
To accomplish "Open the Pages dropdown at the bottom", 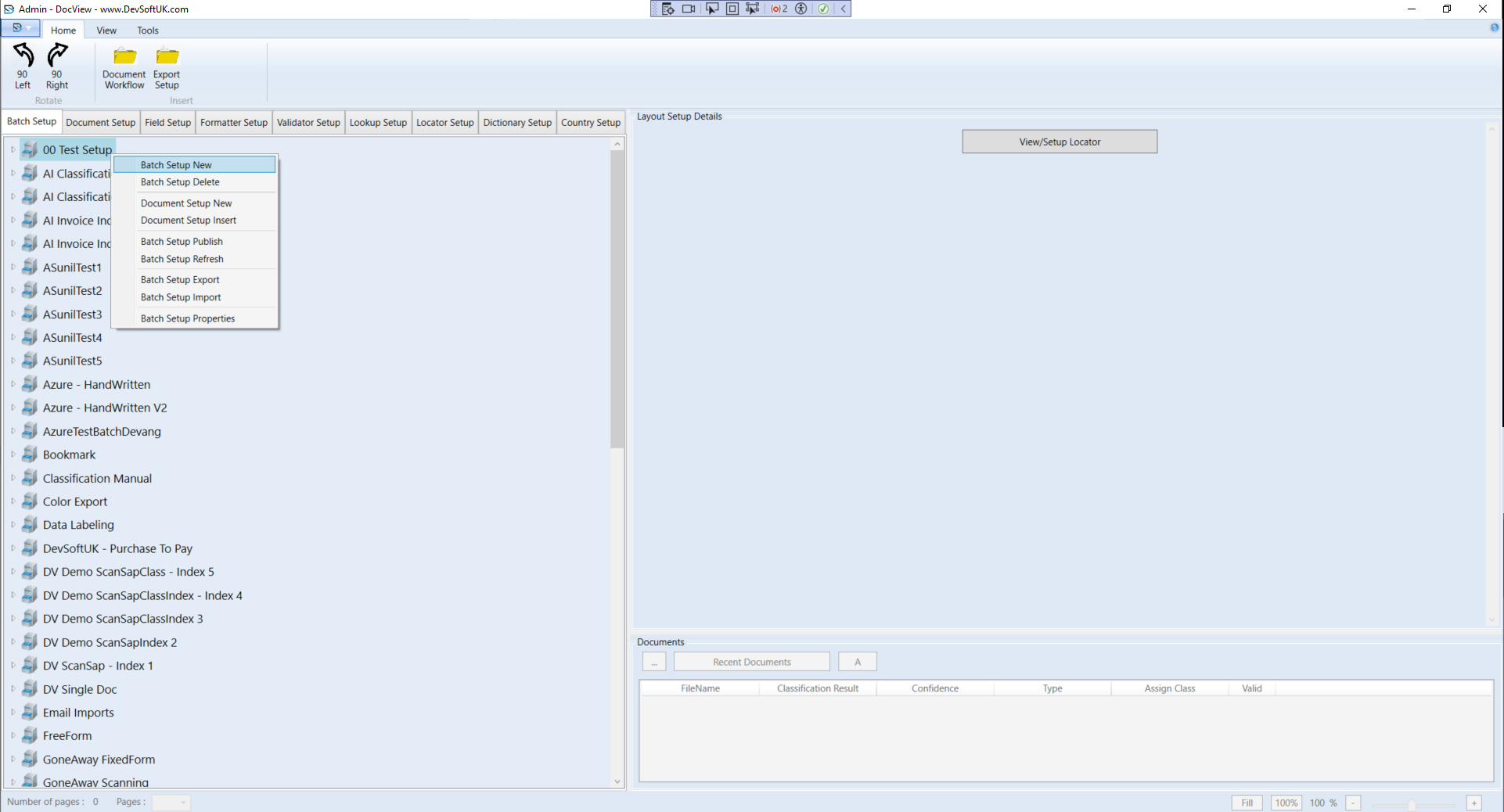I will pyautogui.click(x=184, y=802).
